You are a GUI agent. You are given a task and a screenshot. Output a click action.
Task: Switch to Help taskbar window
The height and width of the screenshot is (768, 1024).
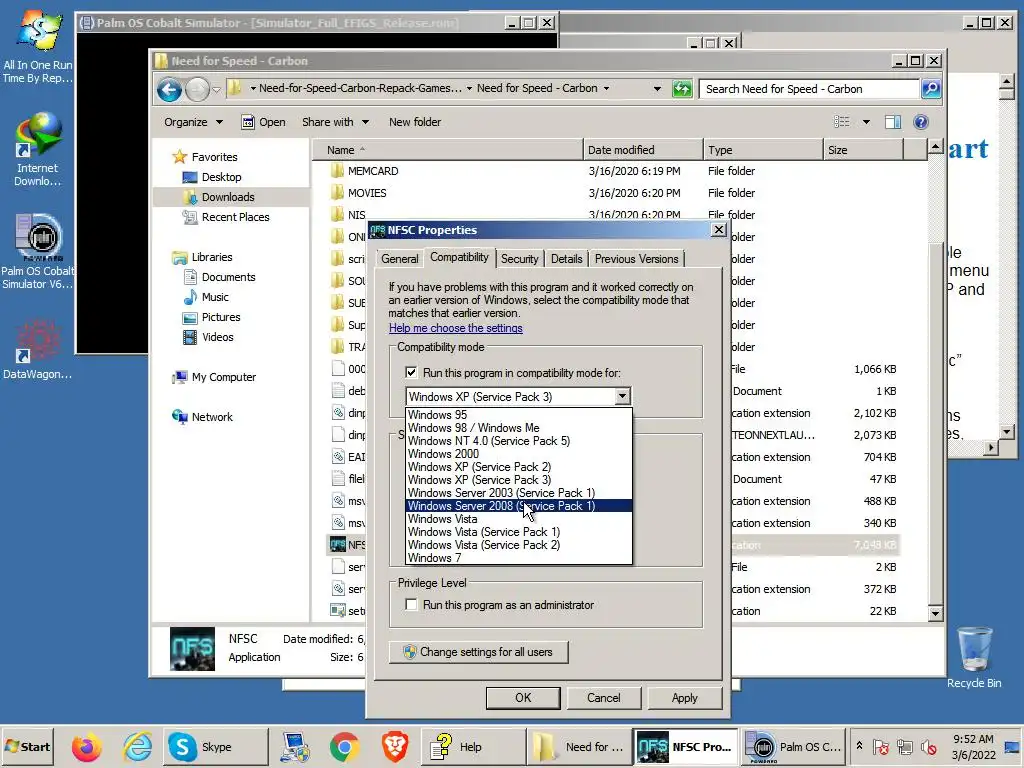coord(472,746)
